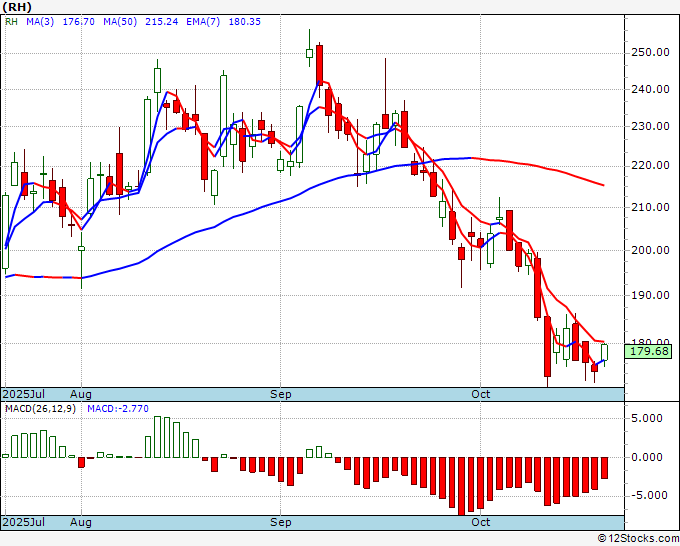This screenshot has width=680, height=546.
Task: Click the Oct label on MACD axis
Action: tap(481, 522)
